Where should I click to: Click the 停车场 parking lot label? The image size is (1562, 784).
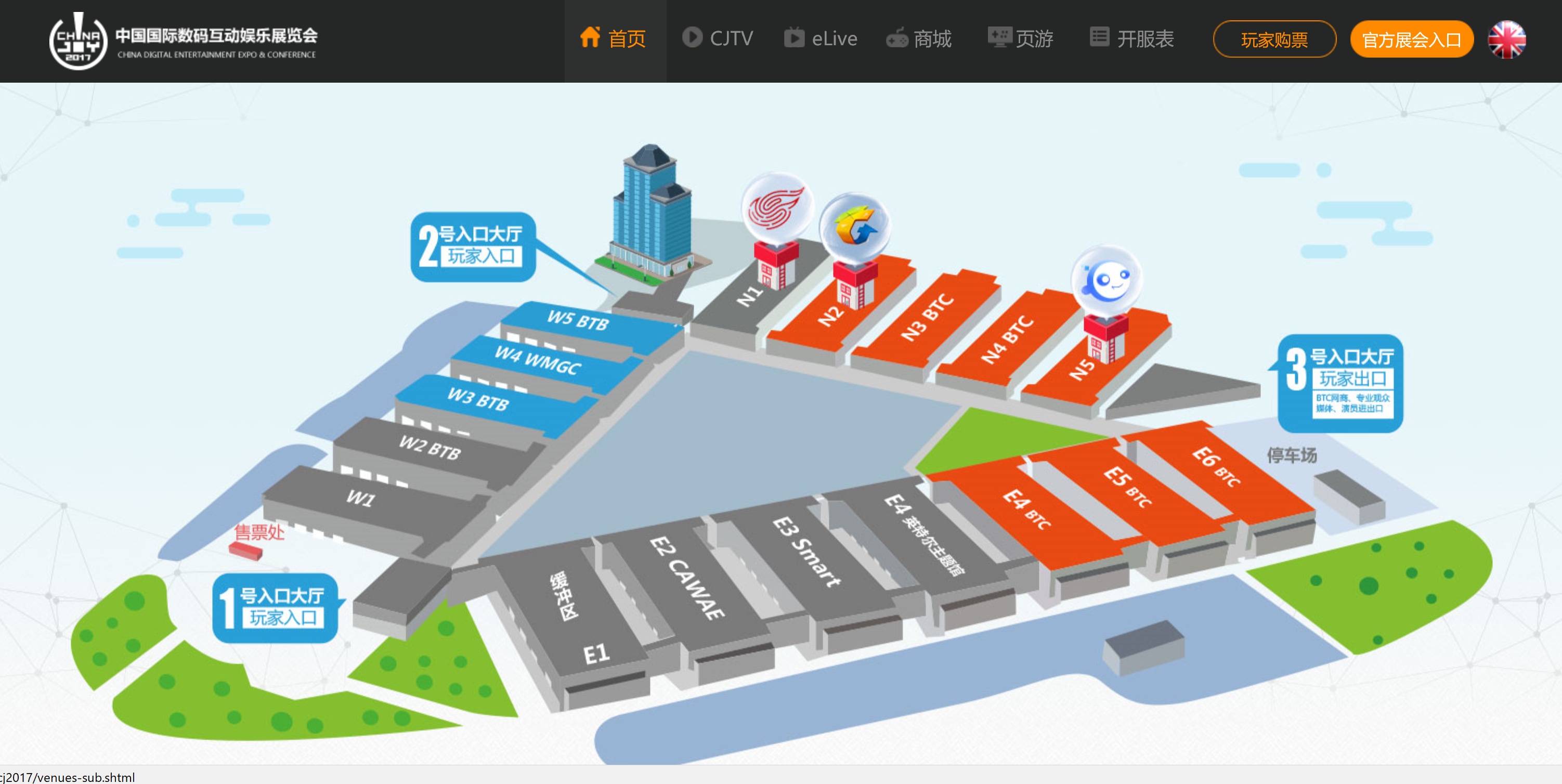tap(1292, 455)
